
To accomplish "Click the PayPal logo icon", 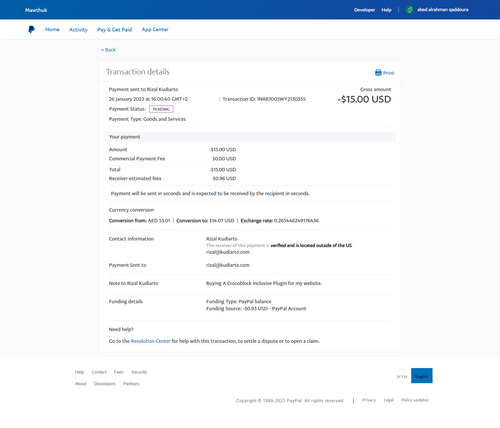I will (31, 30).
